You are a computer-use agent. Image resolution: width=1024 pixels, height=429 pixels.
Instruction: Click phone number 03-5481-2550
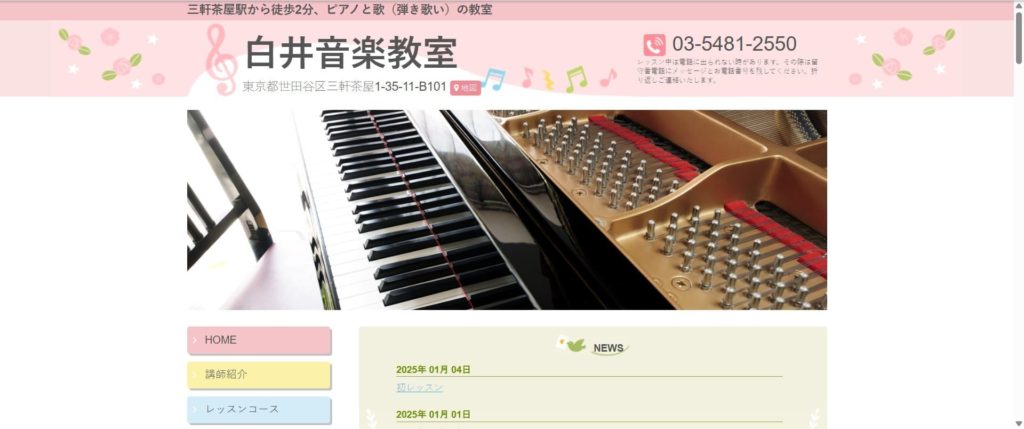tap(734, 44)
